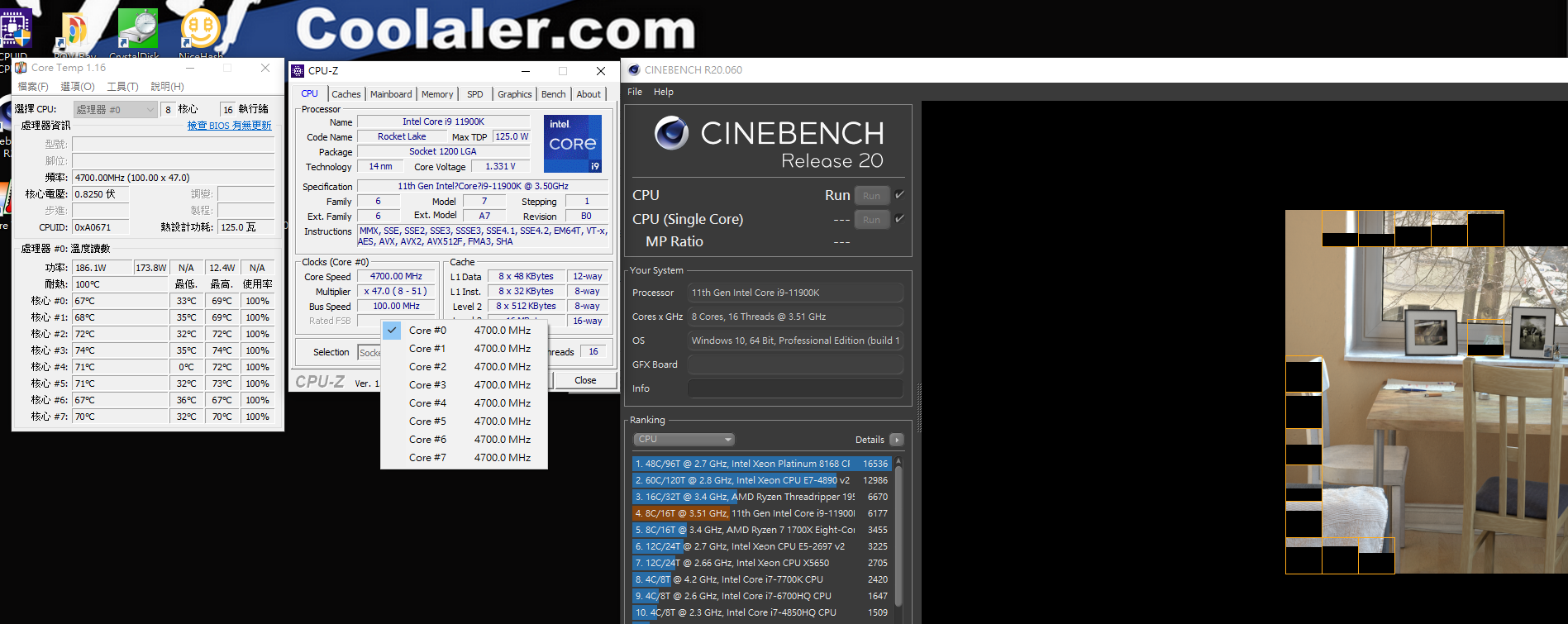Select the checked Core #0 entry

465,331
